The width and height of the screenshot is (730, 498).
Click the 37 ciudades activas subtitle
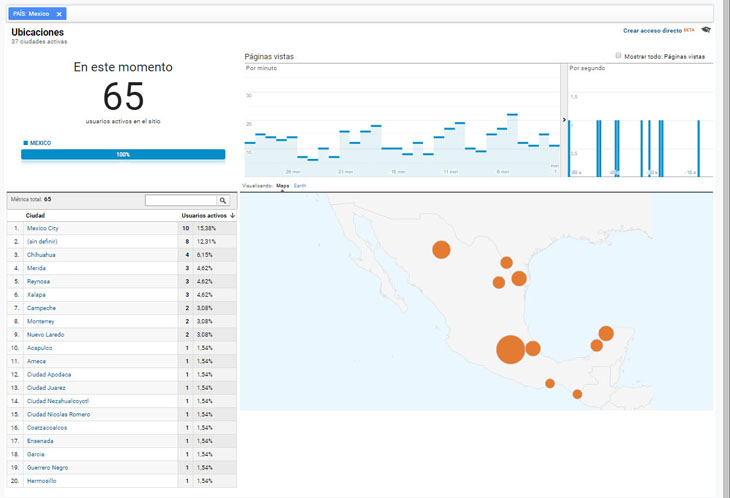pyautogui.click(x=39, y=41)
